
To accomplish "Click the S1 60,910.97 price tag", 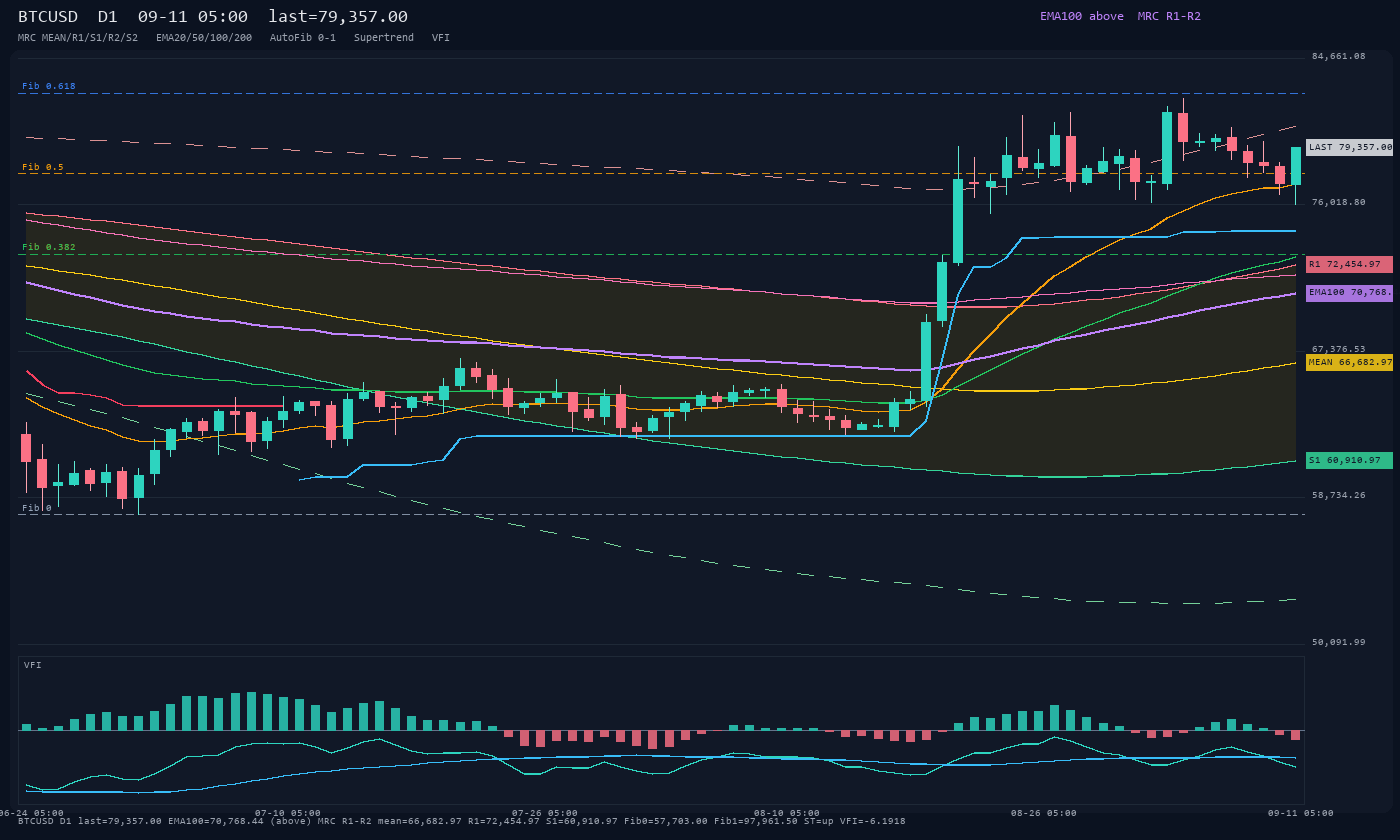I will [x=1349, y=460].
